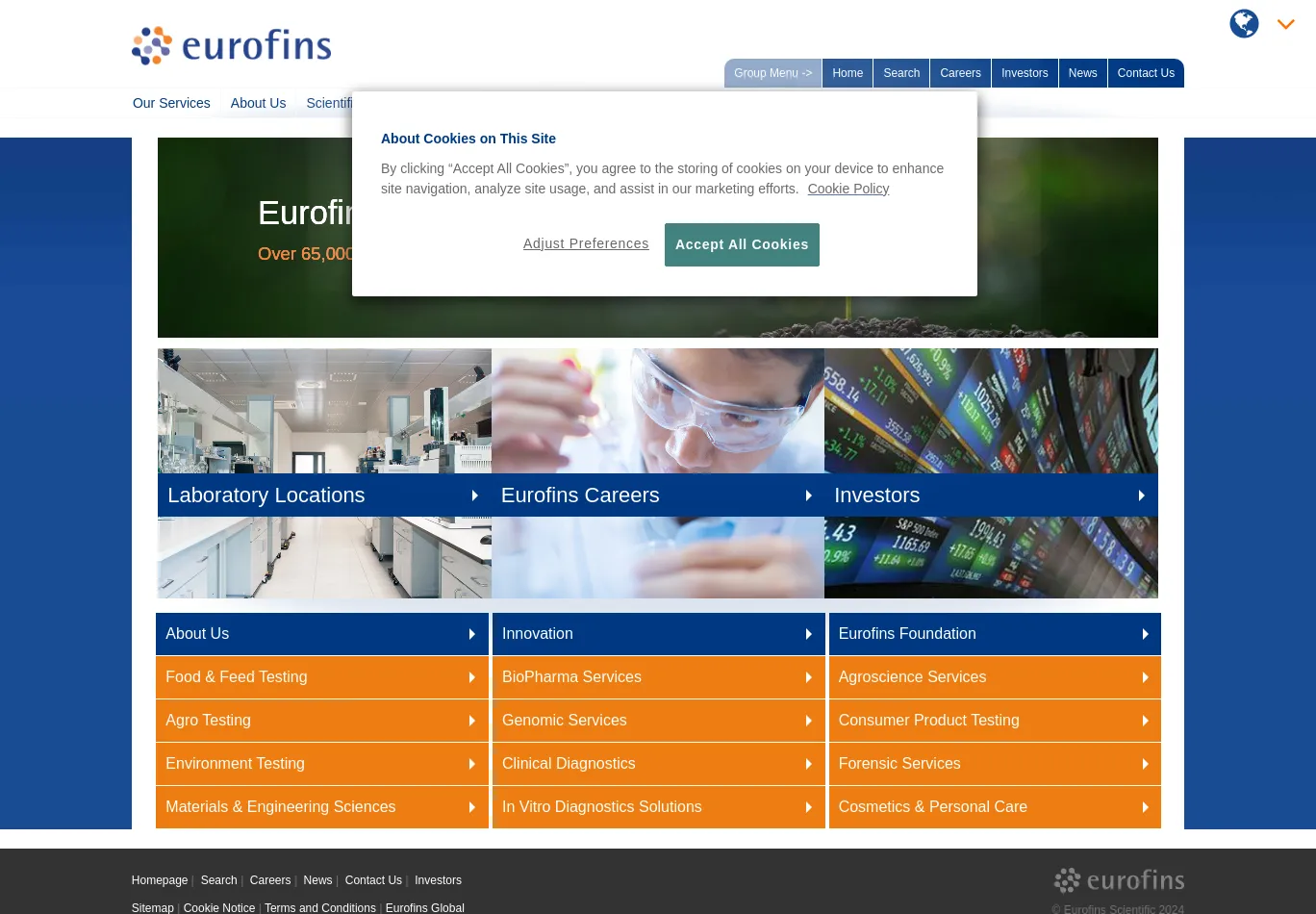Open the Group Menu dropdown
This screenshot has width=1316, height=914.
[772, 73]
